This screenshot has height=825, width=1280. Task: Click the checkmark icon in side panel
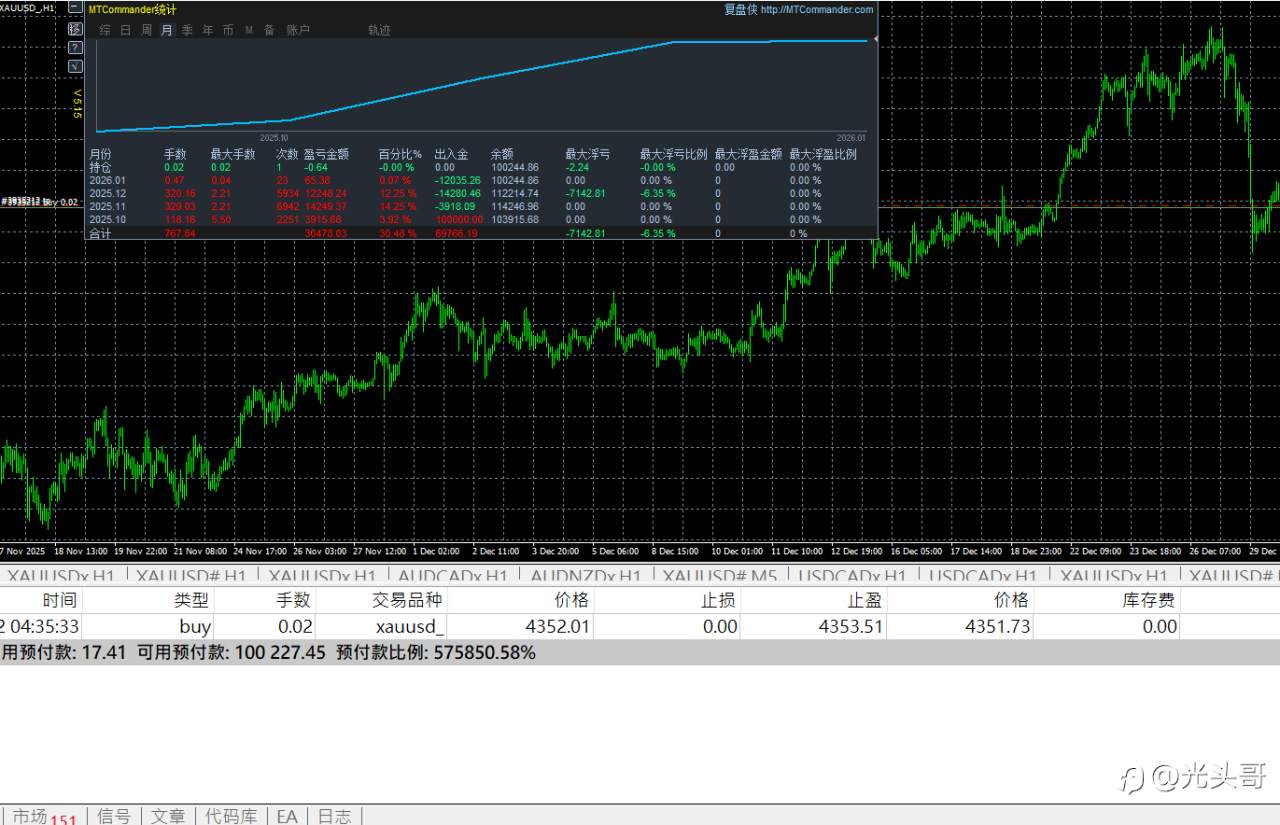(75, 66)
